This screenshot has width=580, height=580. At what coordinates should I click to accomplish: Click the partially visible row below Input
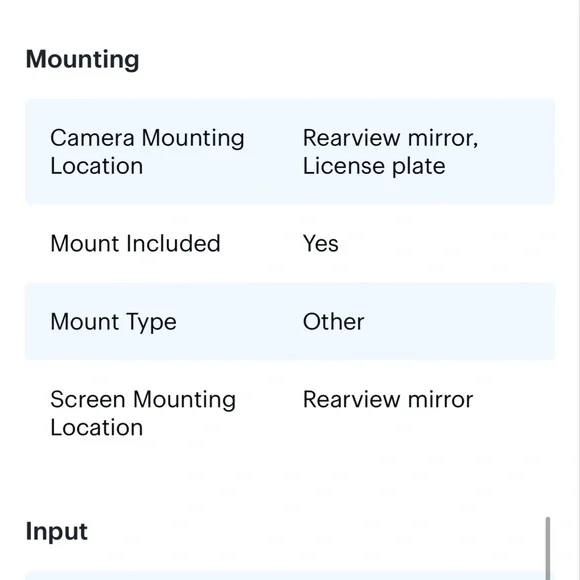[x=290, y=576]
